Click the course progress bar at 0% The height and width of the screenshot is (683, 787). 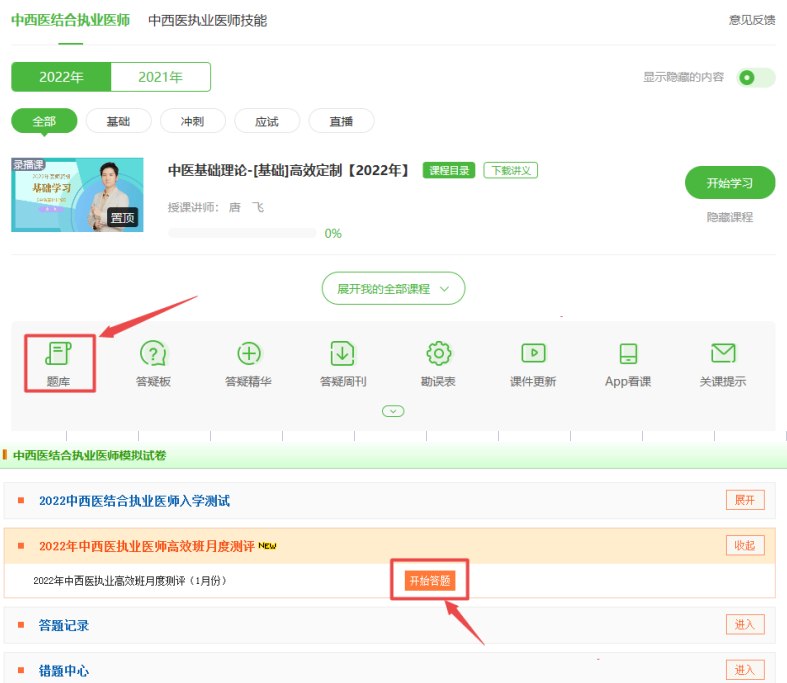242,233
